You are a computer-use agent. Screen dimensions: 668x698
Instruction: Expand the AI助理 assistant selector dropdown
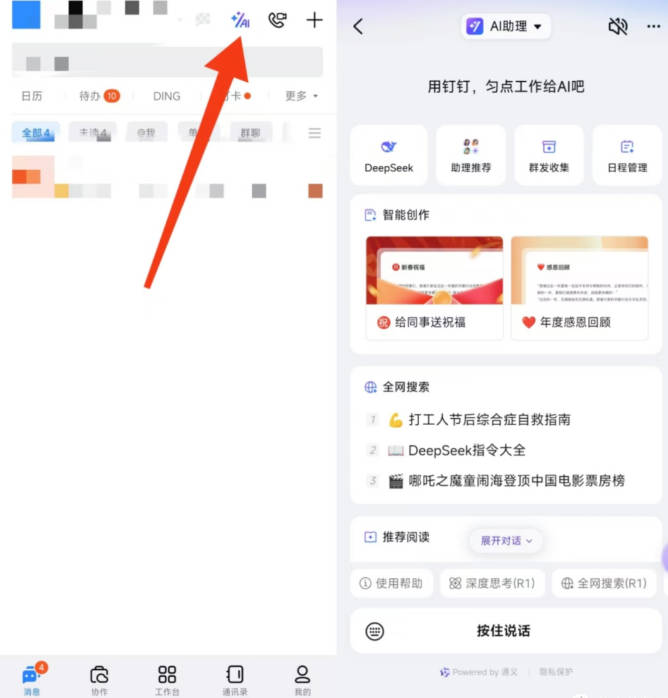[506, 26]
